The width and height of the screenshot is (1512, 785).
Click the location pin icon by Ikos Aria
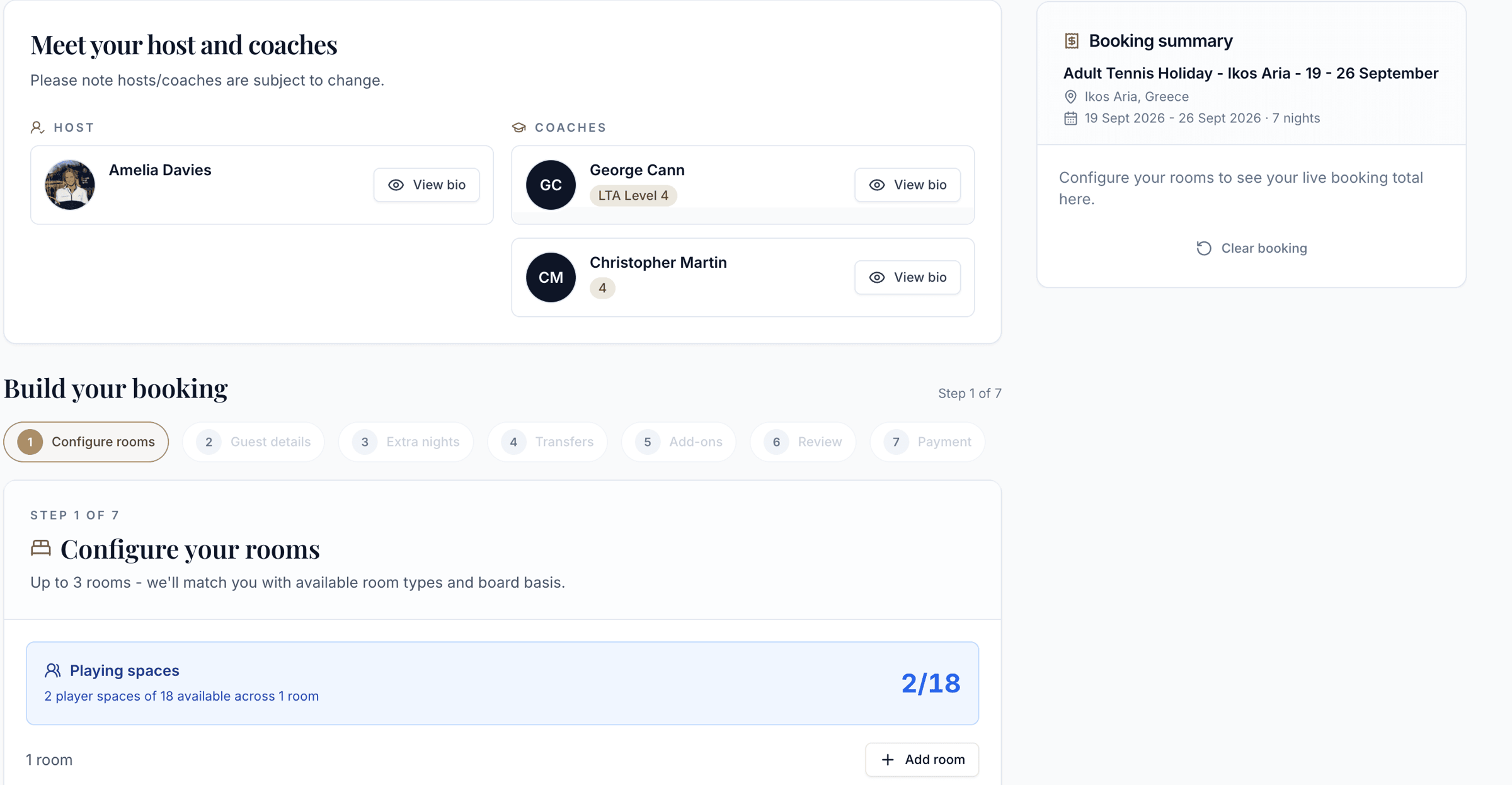1070,96
